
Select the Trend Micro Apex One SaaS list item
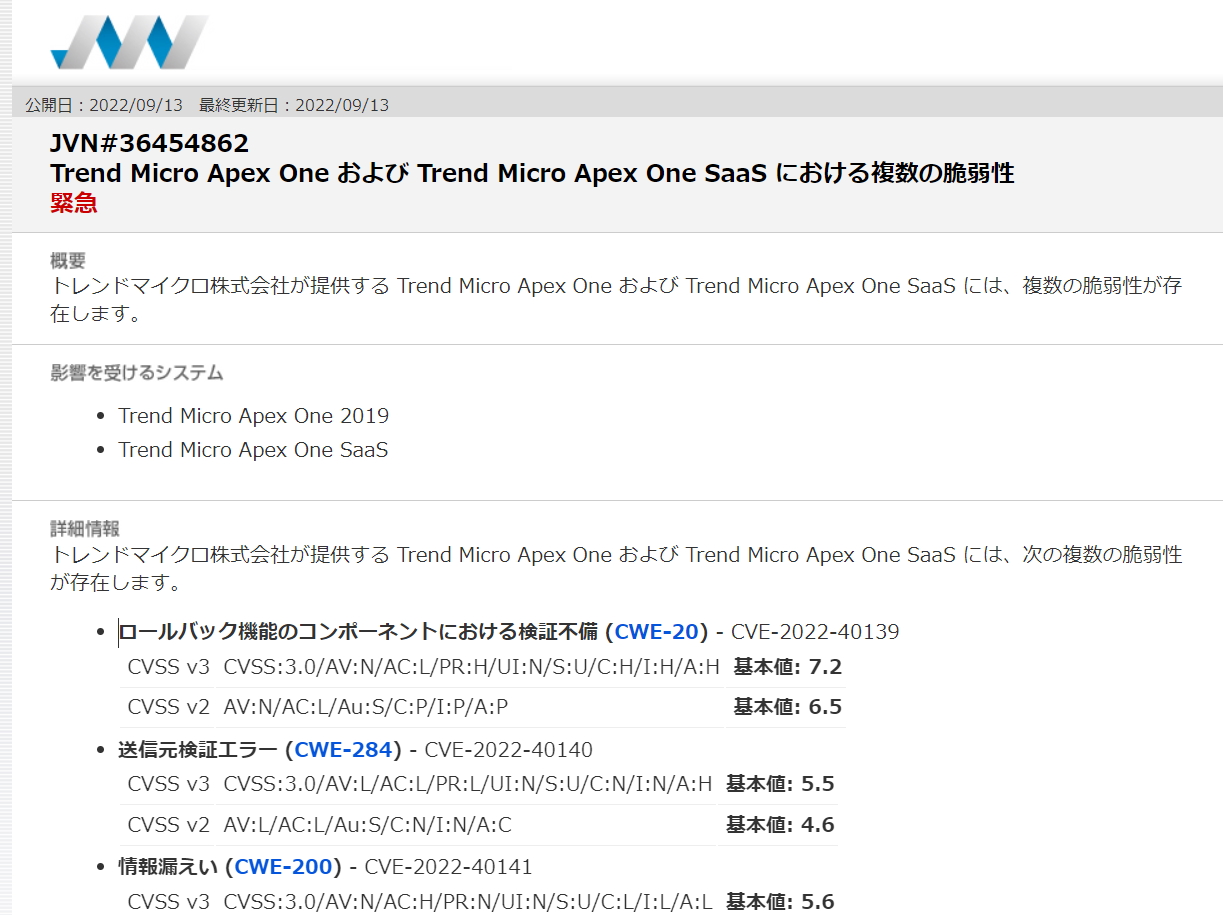point(253,450)
